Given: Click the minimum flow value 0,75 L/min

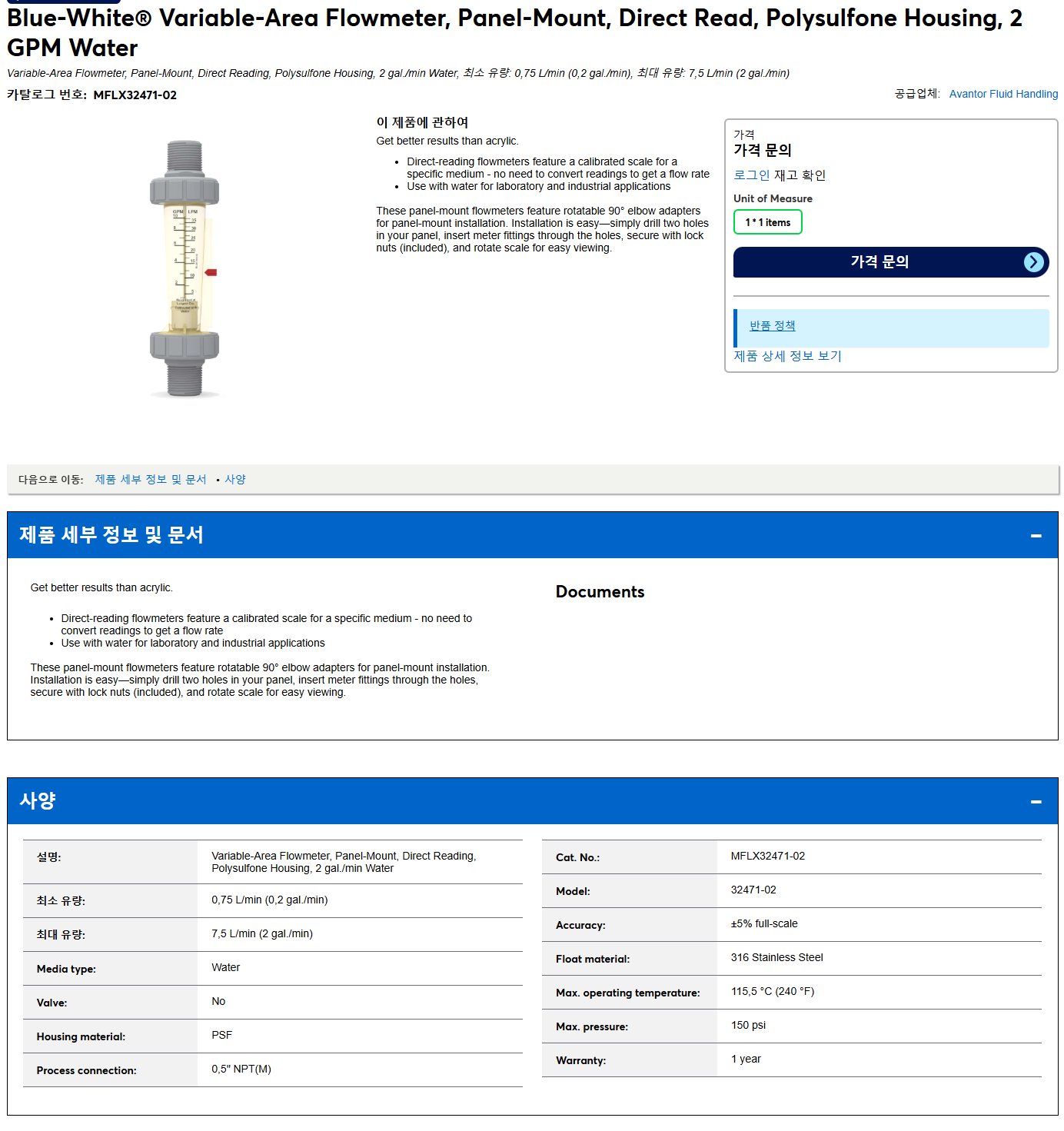Looking at the screenshot, I should point(270,900).
